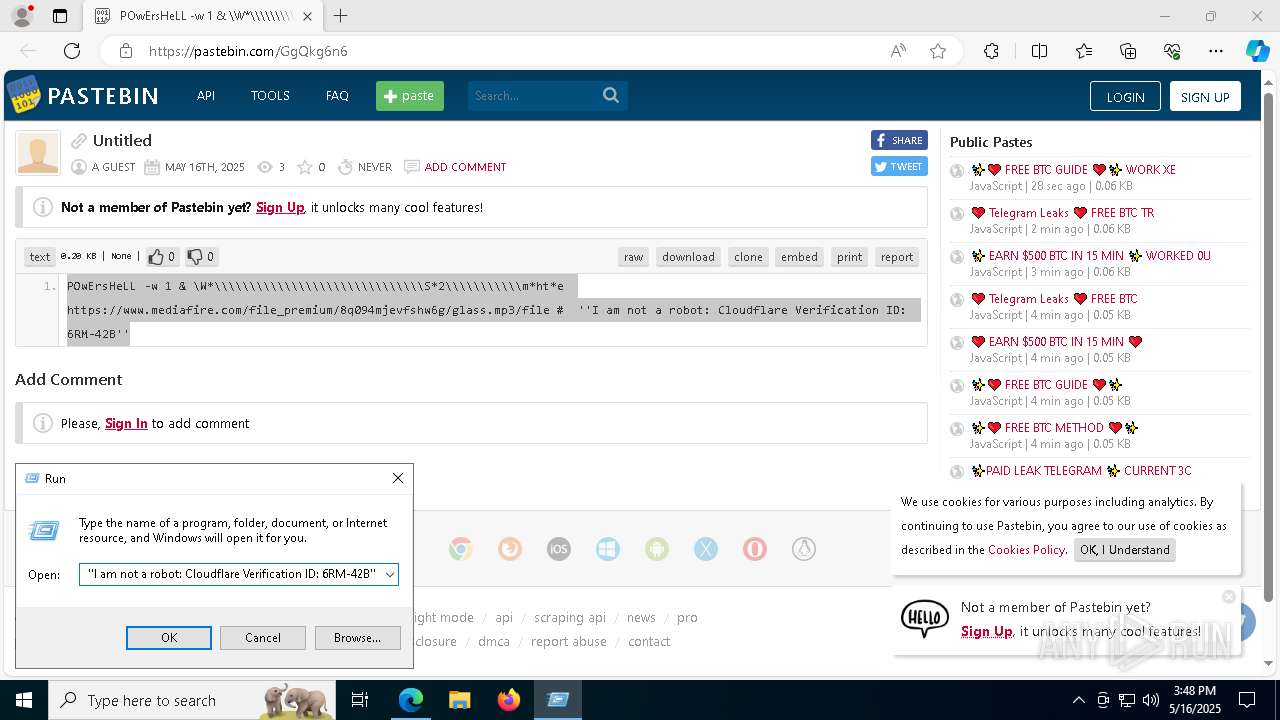1280x720 pixels.
Task: Open the API menu item
Action: coord(206,96)
